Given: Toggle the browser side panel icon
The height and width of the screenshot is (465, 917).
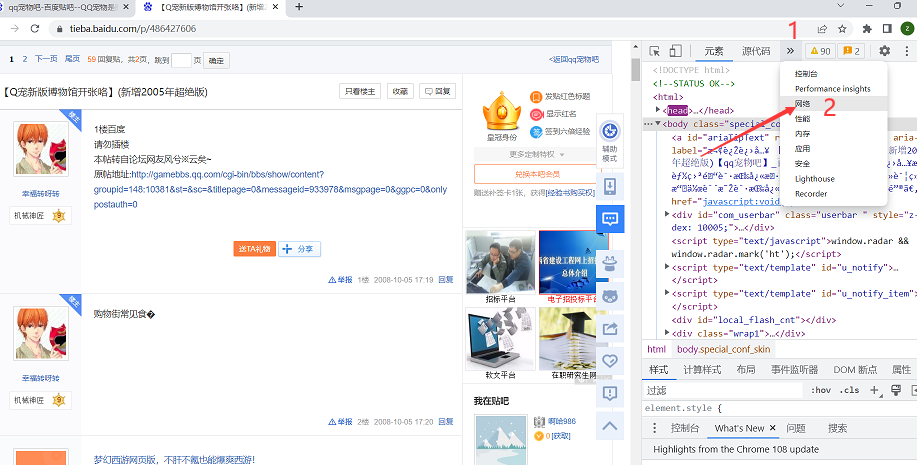Looking at the screenshot, I should click(x=887, y=29).
